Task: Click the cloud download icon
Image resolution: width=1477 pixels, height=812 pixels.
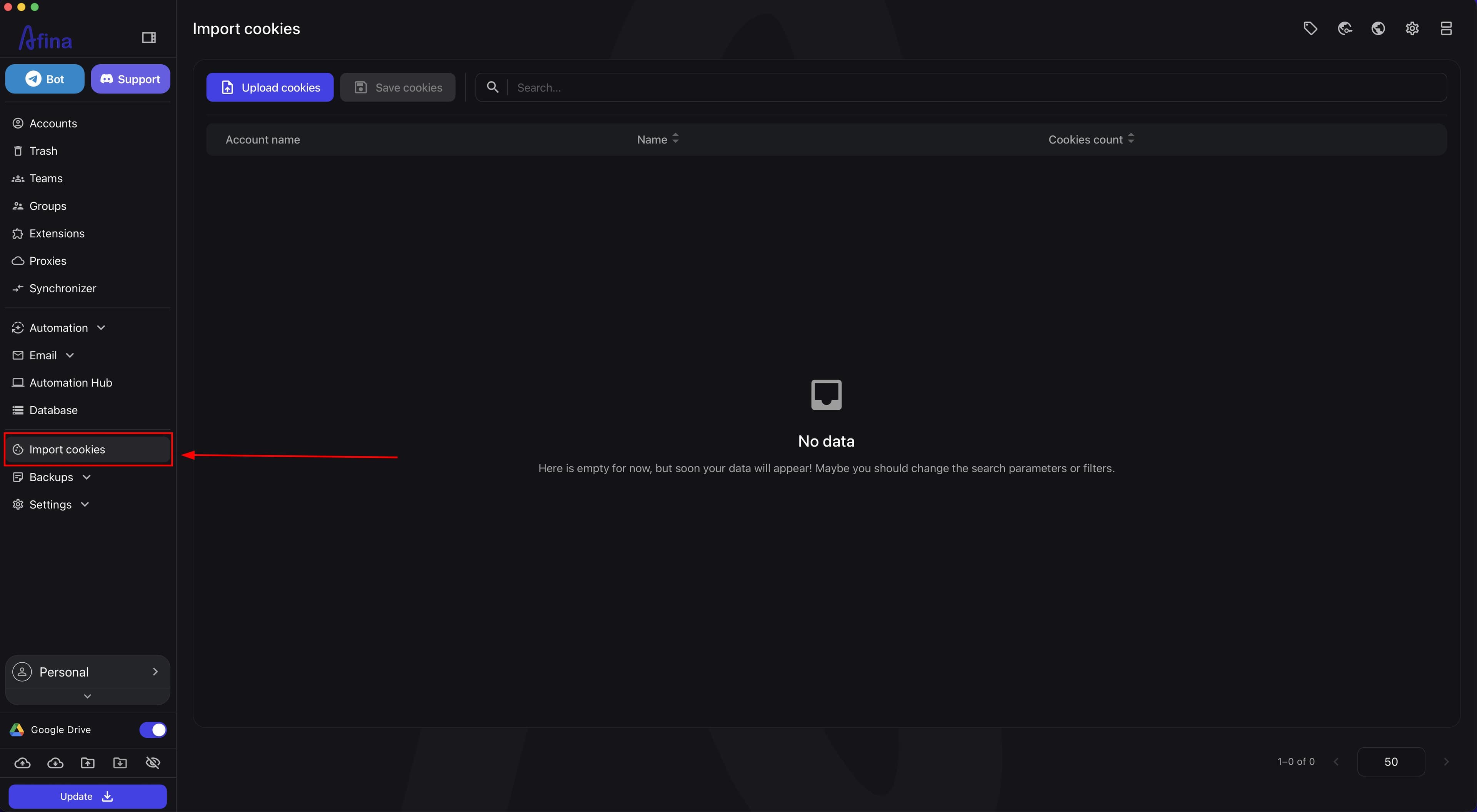Action: click(55, 763)
